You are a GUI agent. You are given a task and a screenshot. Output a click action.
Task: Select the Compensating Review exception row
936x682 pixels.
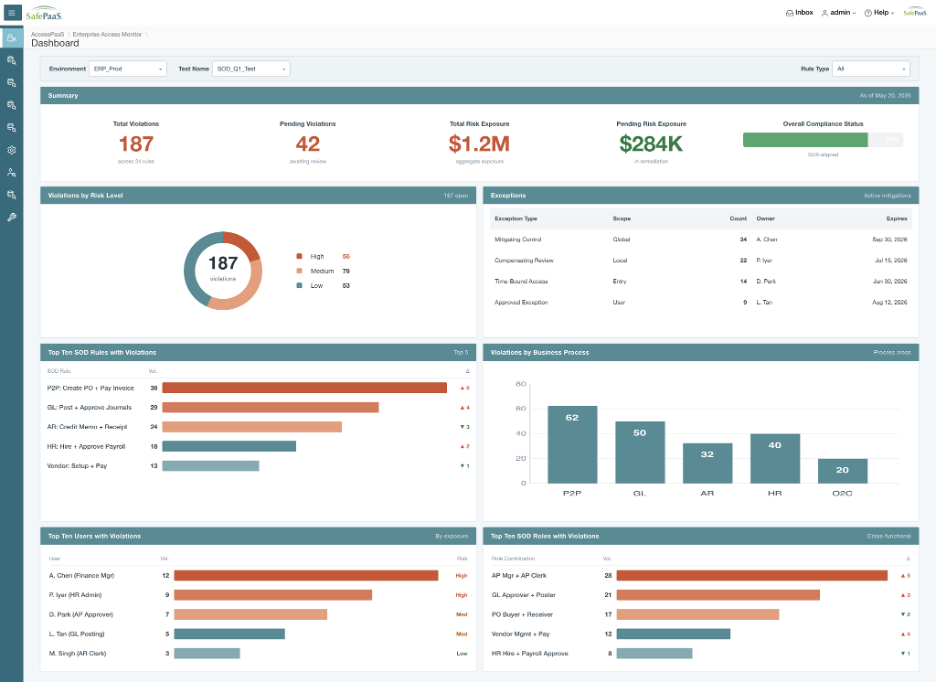(x=701, y=260)
